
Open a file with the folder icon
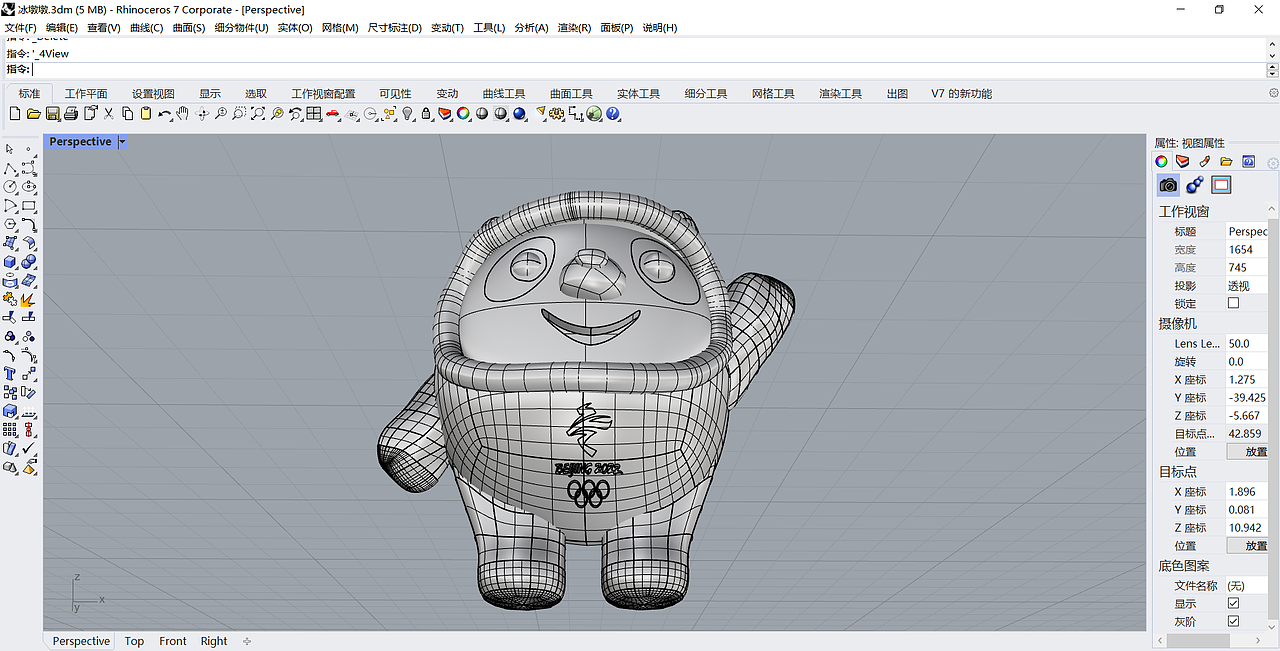tap(33, 114)
